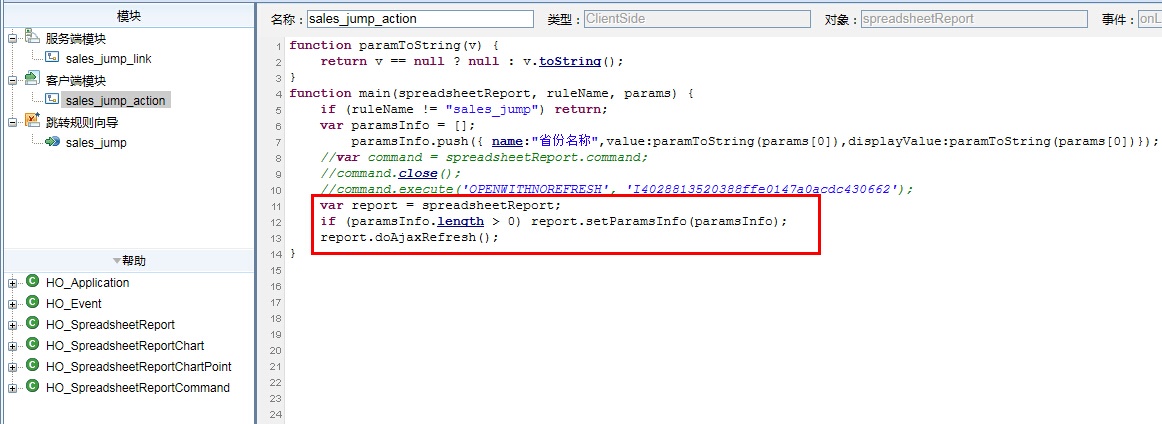Click report.setParamsInfo(paramsInfo) call
Image resolution: width=1162 pixels, height=424 pixels.
(x=658, y=221)
